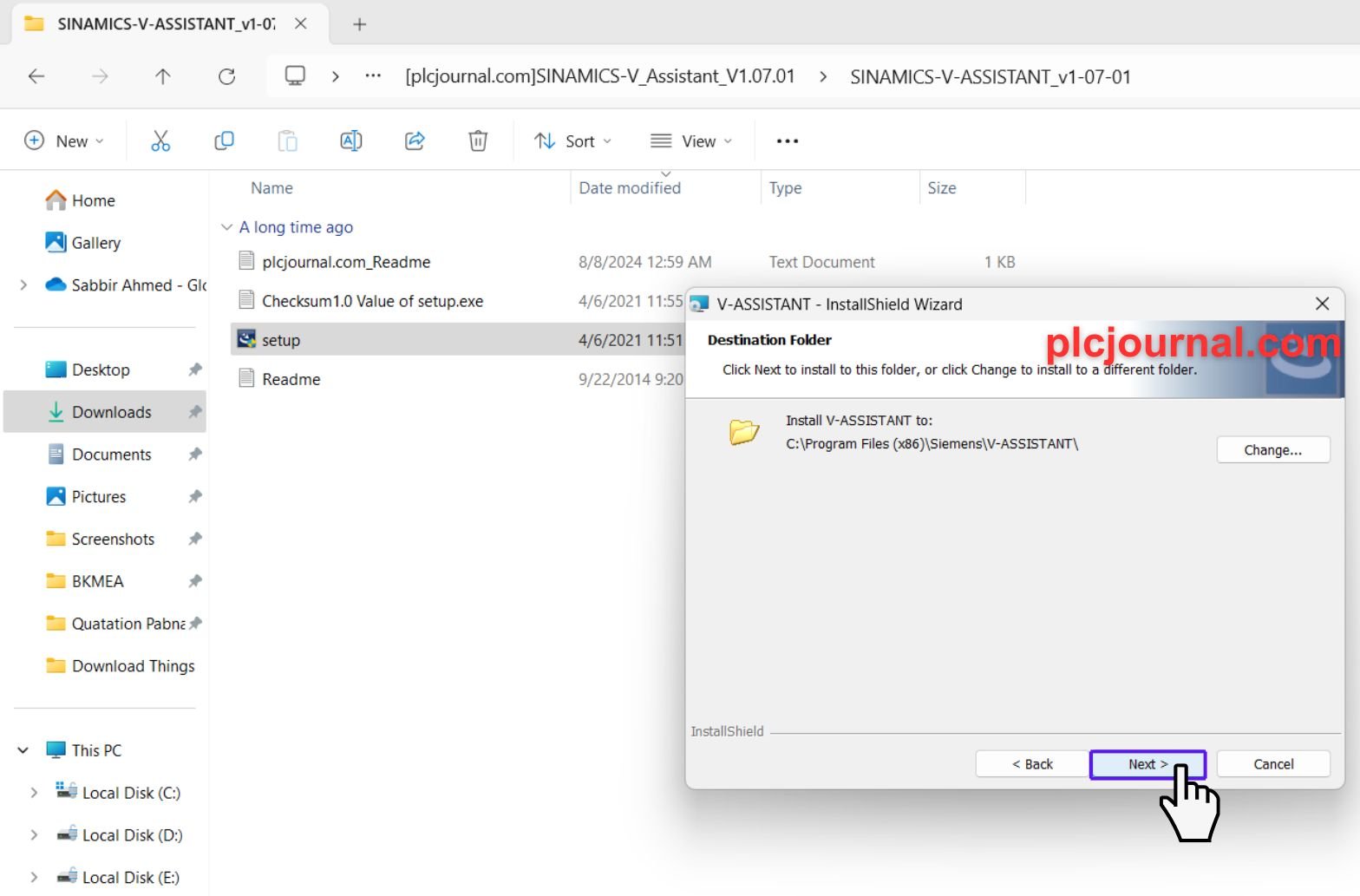Click the destination folder icon in wizard
This screenshot has width=1360, height=896.
click(x=744, y=431)
